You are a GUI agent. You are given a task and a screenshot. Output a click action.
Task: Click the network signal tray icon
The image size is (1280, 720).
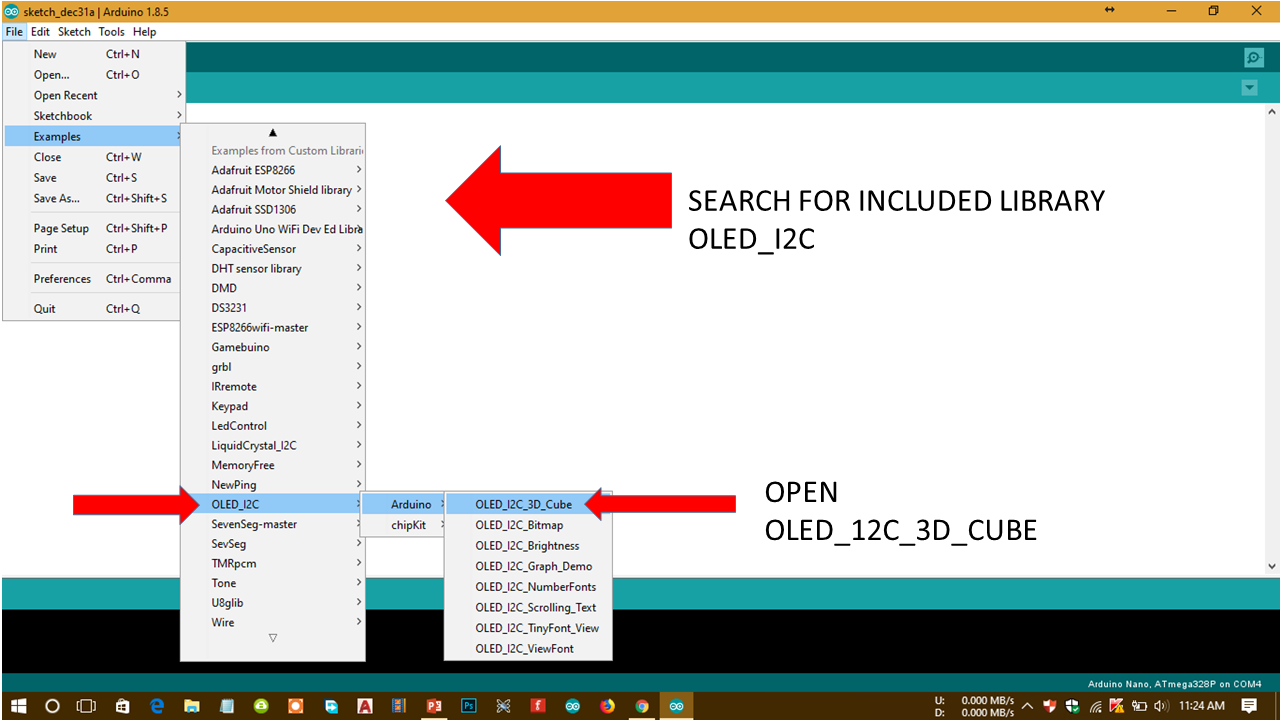coord(1094,706)
